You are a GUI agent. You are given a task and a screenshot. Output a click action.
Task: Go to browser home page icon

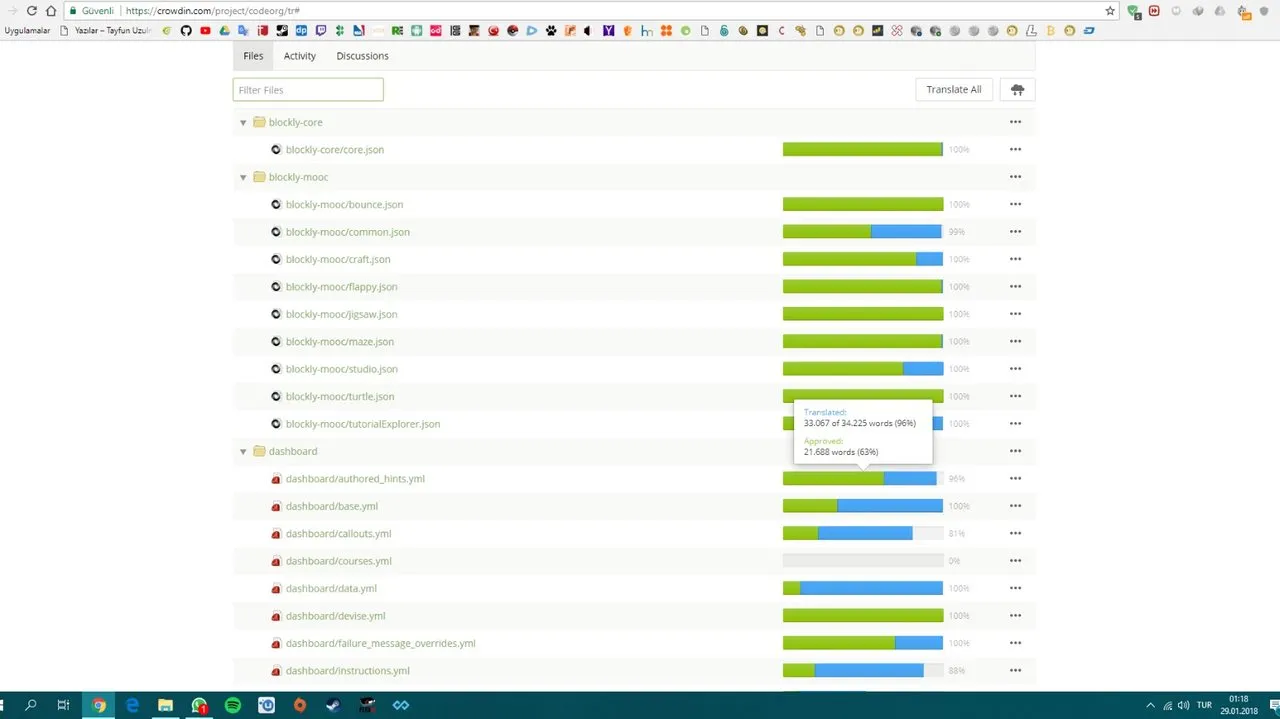pos(51,11)
